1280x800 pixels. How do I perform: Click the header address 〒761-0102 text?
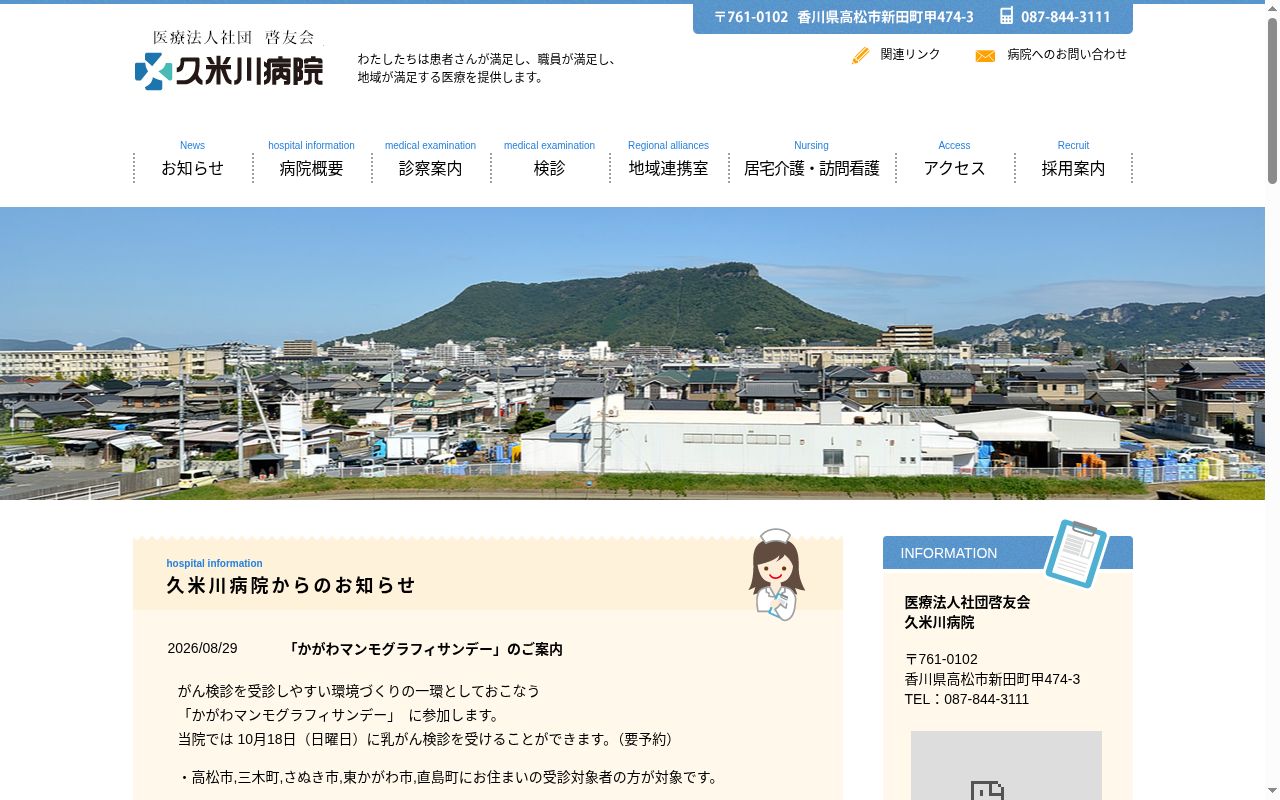click(x=843, y=17)
